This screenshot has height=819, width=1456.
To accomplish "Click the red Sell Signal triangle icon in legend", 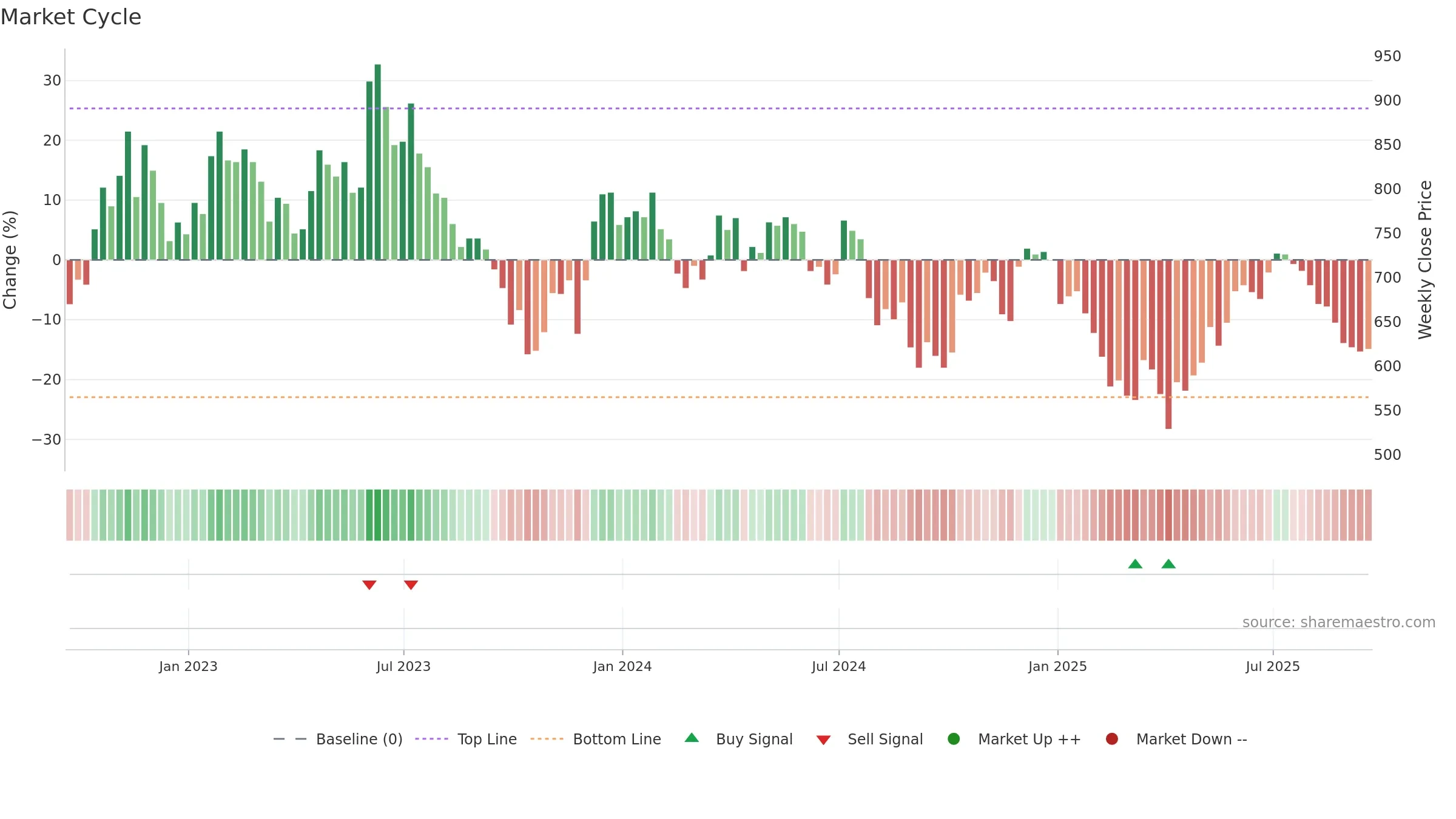I will click(x=823, y=740).
